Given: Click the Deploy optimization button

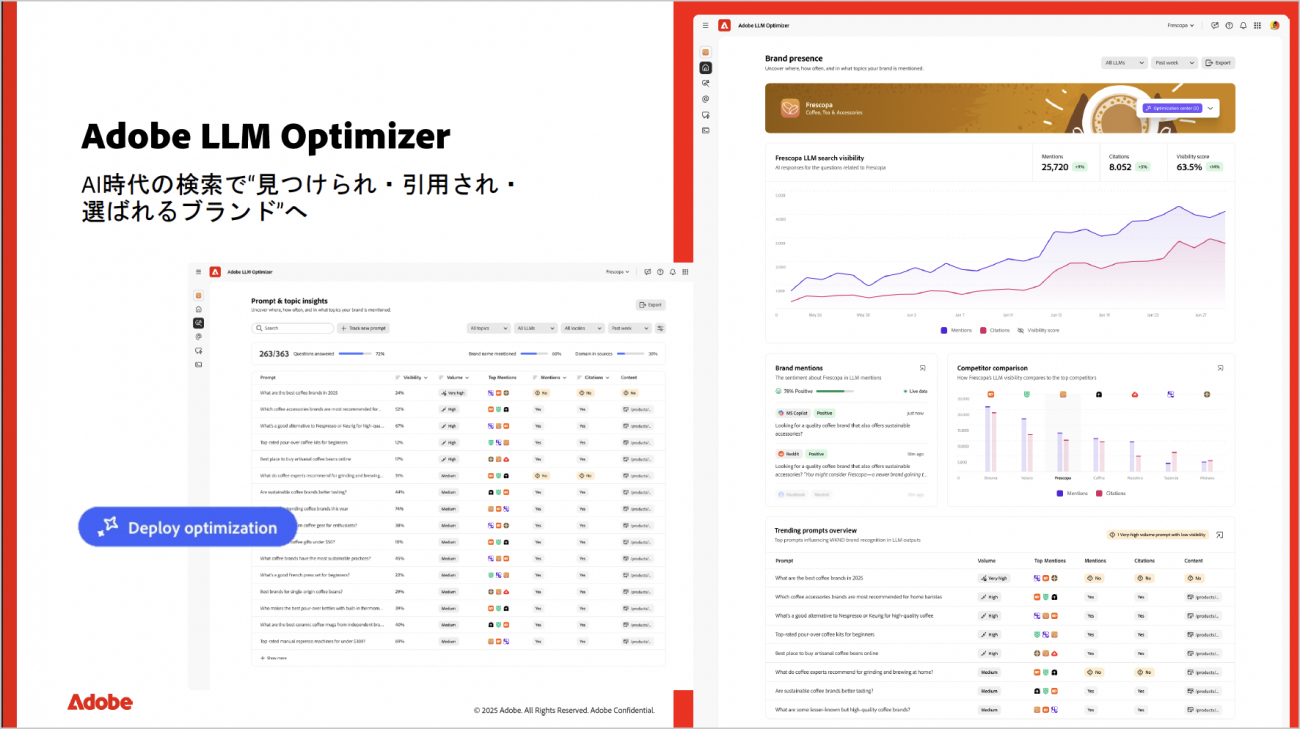Looking at the screenshot, I should click(x=188, y=527).
